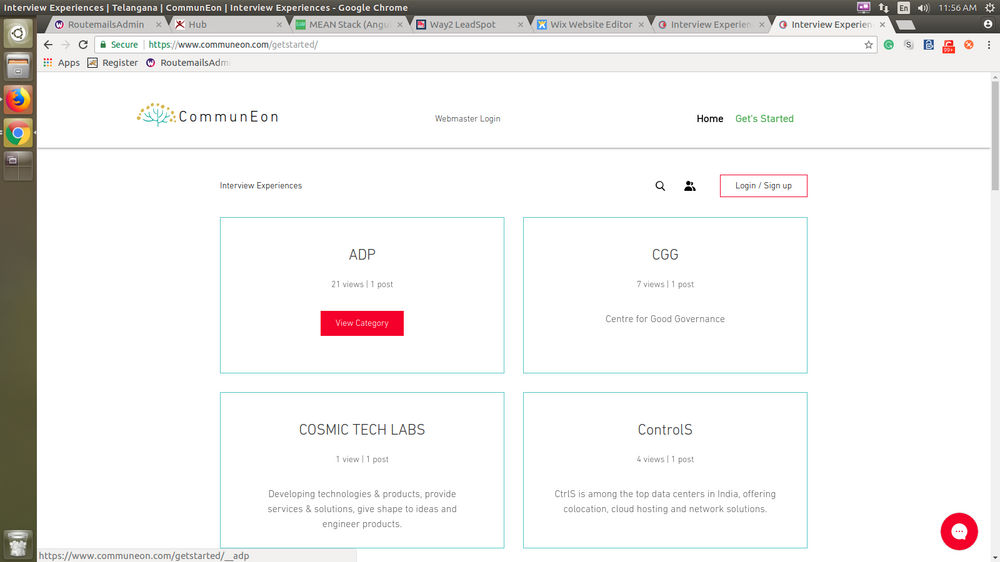The height and width of the screenshot is (562, 1000).
Task: Click the address bar URL
Action: coord(233,45)
